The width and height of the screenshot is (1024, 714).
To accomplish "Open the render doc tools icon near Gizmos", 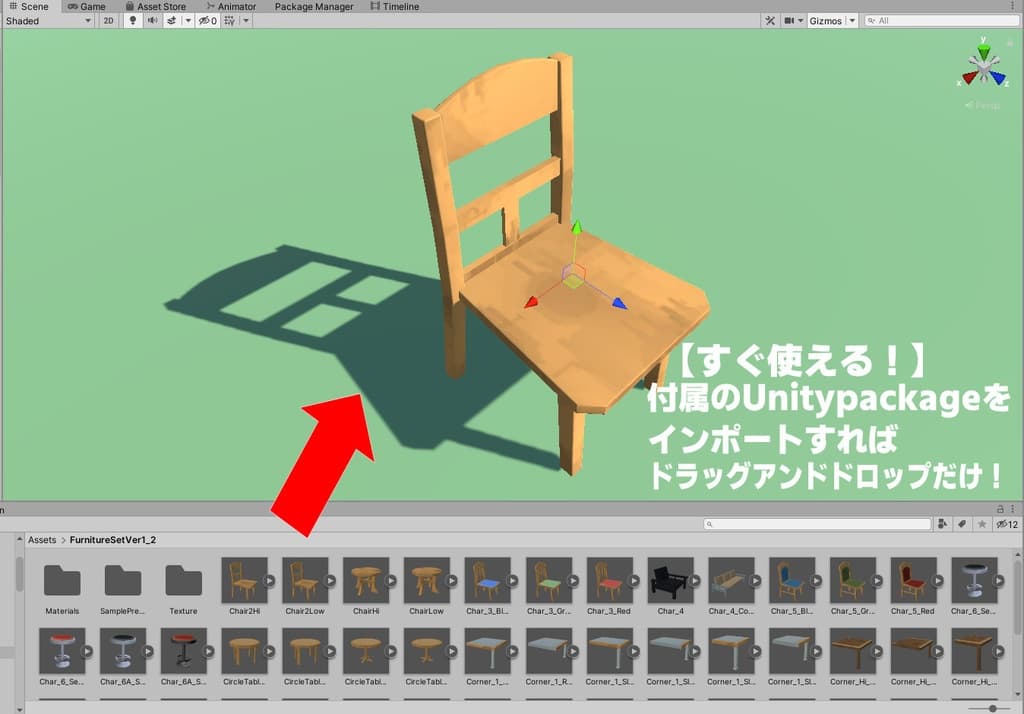I will [770, 20].
